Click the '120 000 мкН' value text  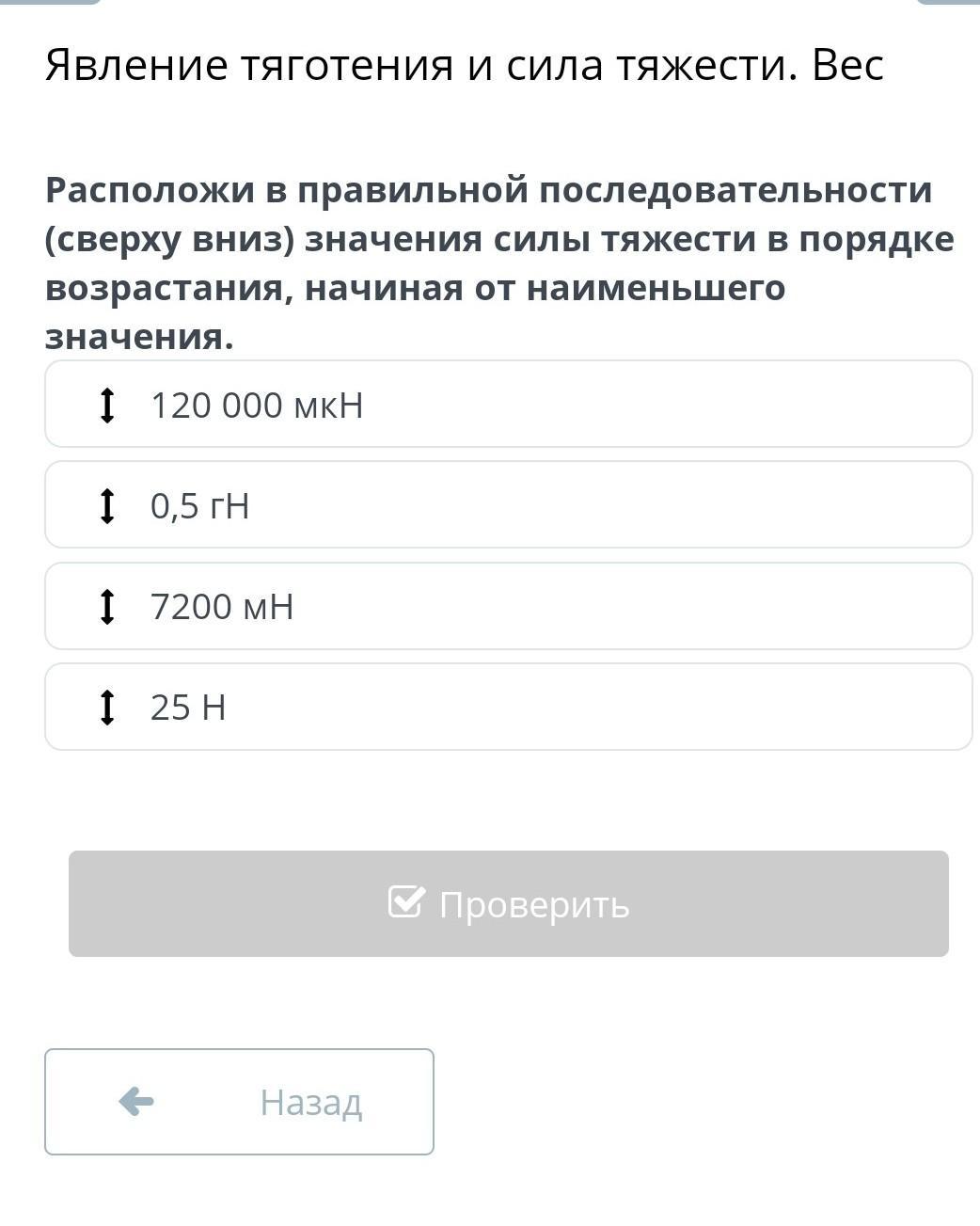point(257,406)
